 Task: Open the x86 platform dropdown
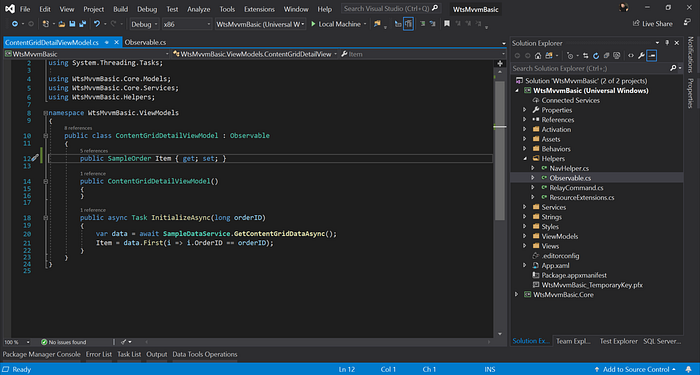(x=187, y=24)
